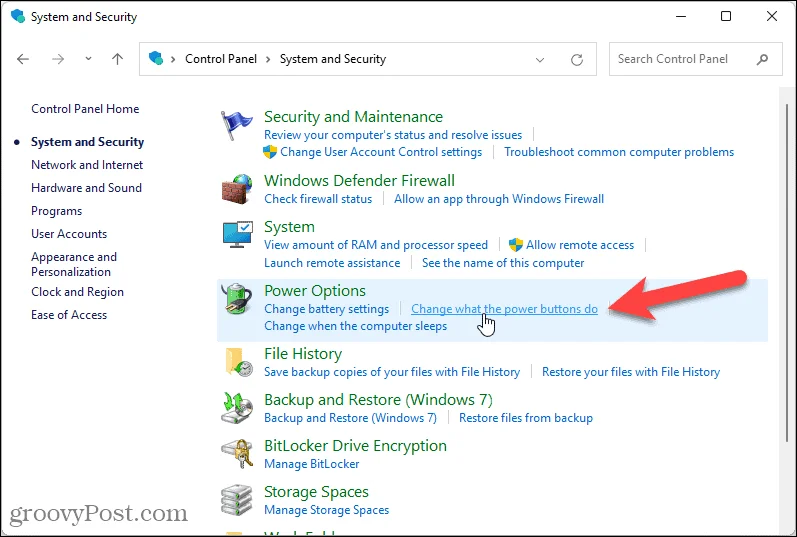Click the Windows Defender Firewall brick wall icon
The height and width of the screenshot is (537, 797).
(x=237, y=189)
